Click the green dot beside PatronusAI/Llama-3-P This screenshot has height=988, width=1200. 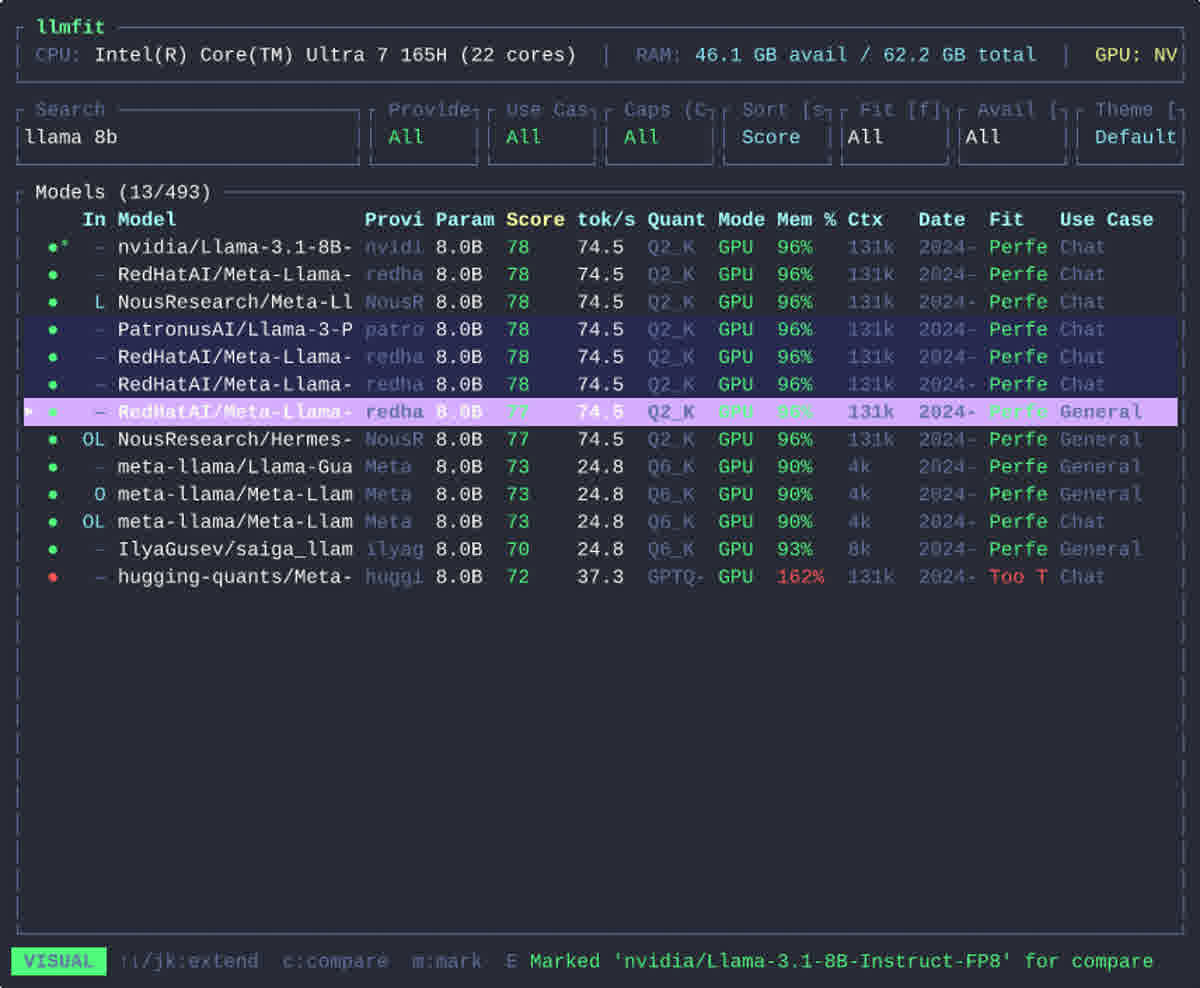[53, 329]
